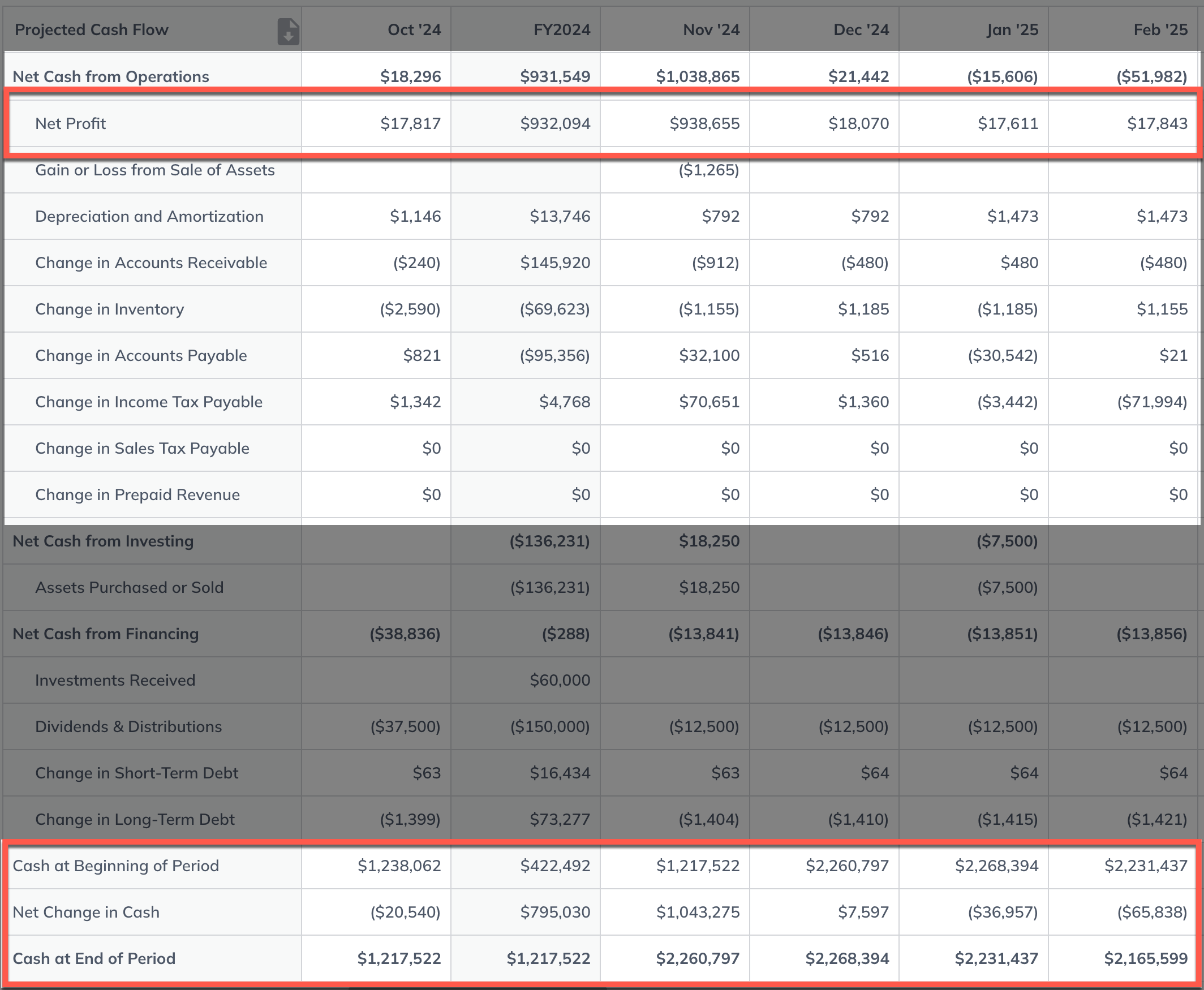Select the Projected Cash Flow header label
This screenshot has height=990, width=1204.
91,29
